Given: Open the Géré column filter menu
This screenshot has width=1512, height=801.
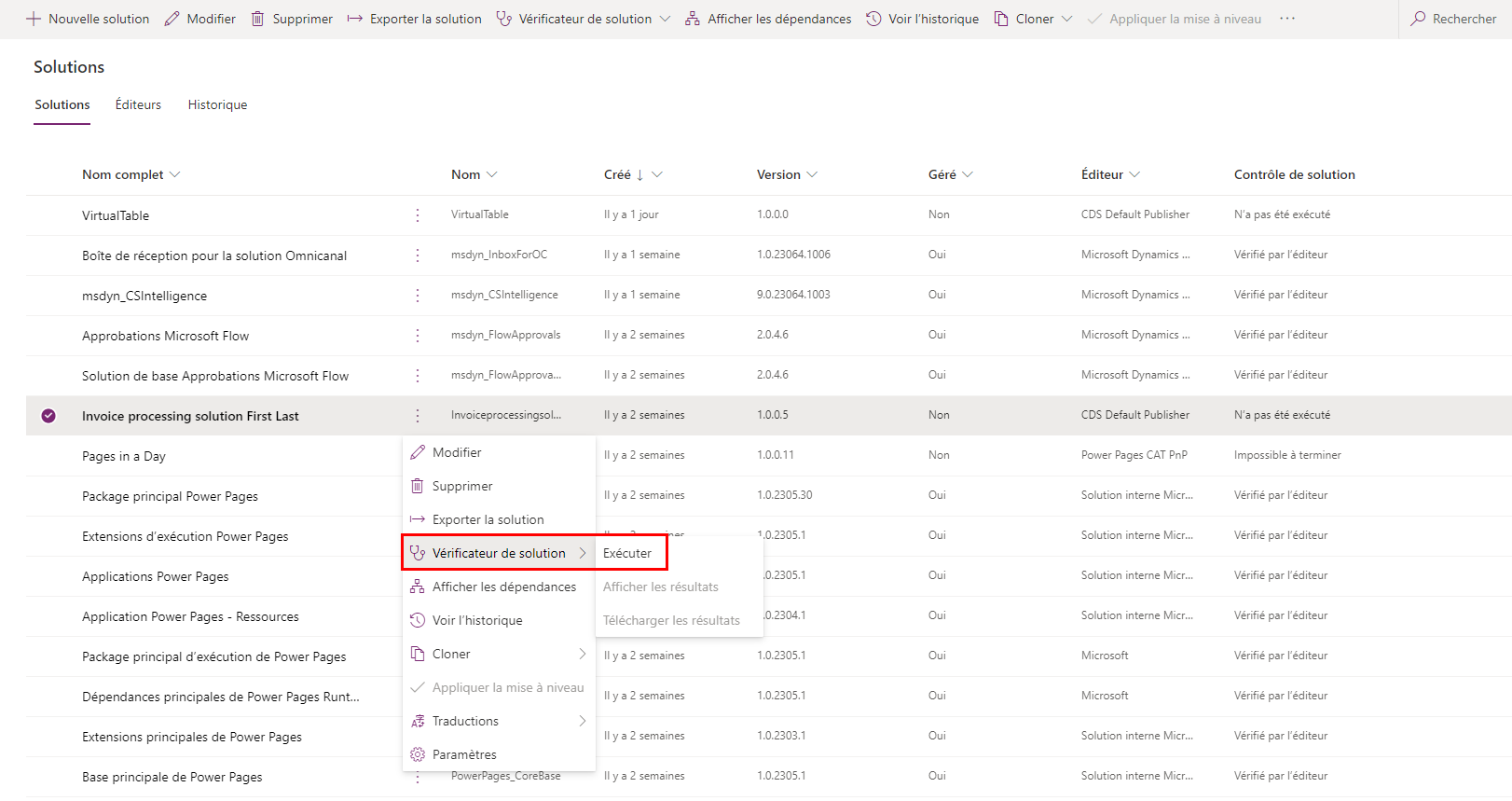Looking at the screenshot, I should [968, 174].
